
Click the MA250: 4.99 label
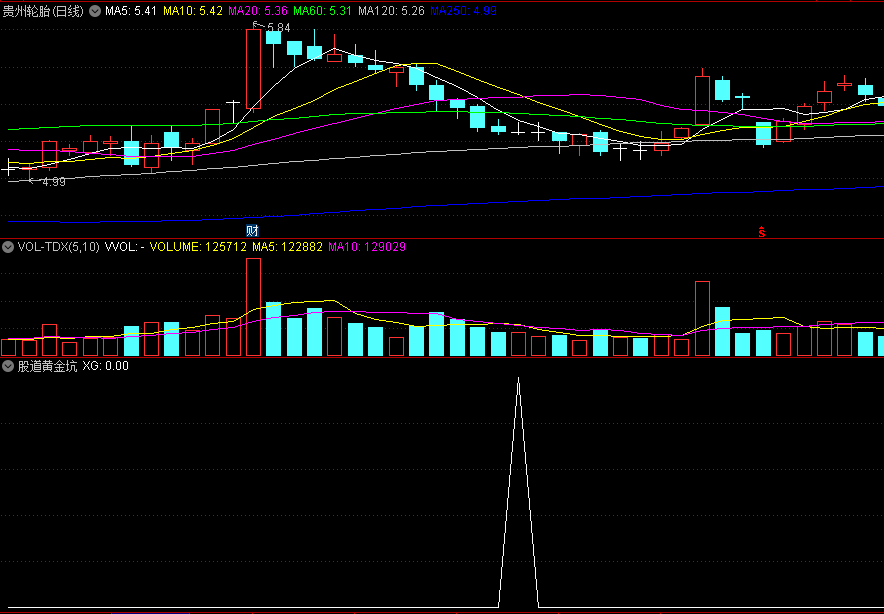click(x=463, y=11)
